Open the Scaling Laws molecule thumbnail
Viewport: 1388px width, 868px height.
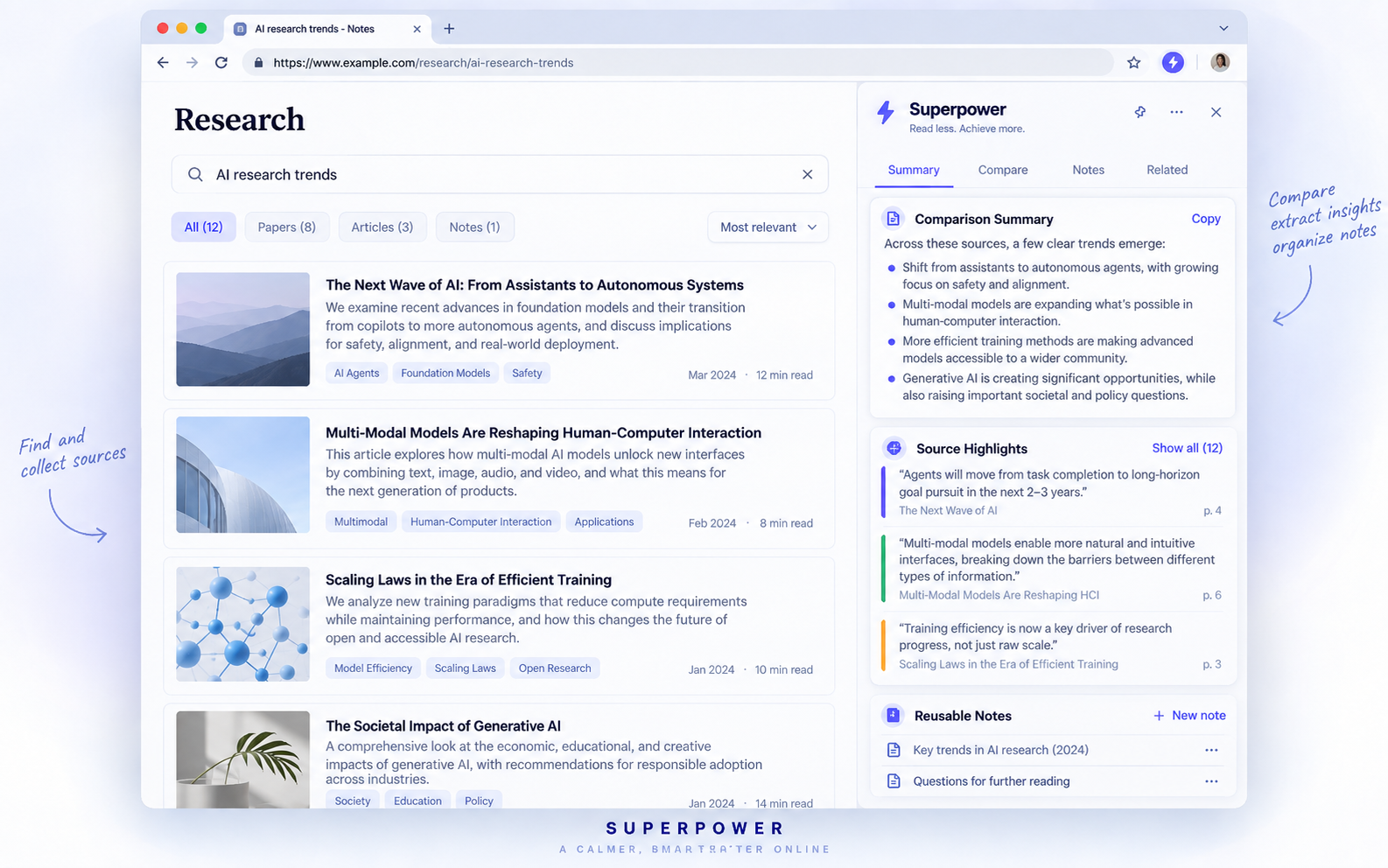[243, 624]
